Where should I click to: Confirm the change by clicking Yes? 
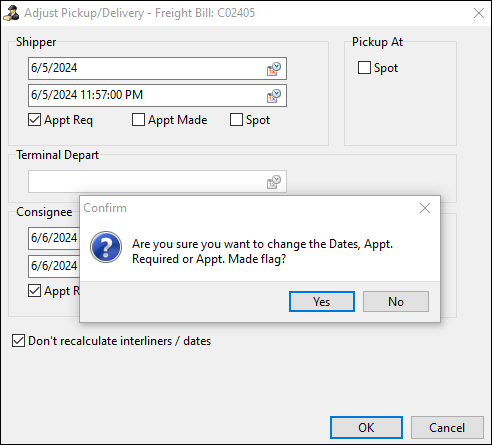322,302
